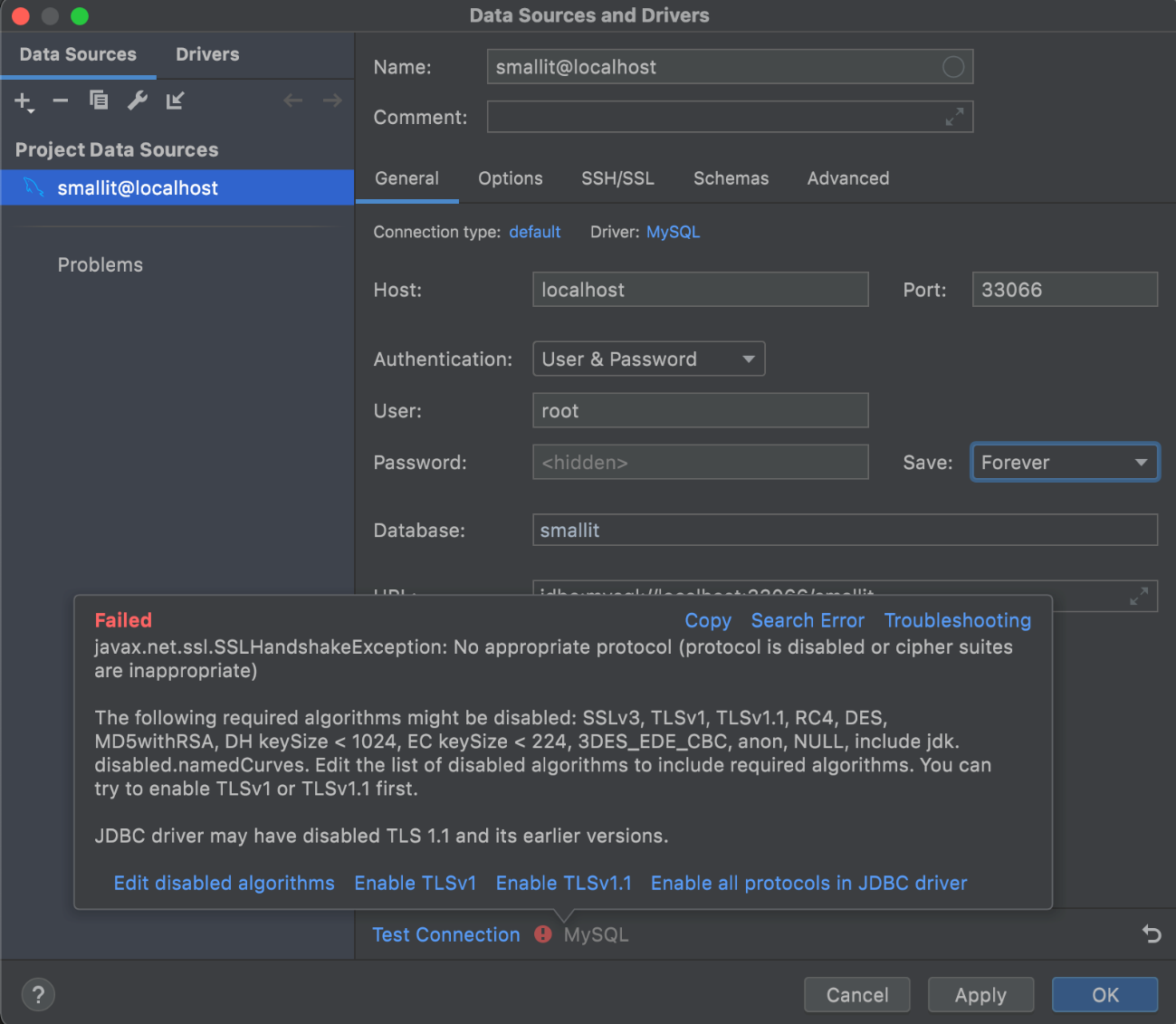Select smallit@localhost in Project Data Sources
This screenshot has height=1024, width=1176.
click(x=138, y=188)
